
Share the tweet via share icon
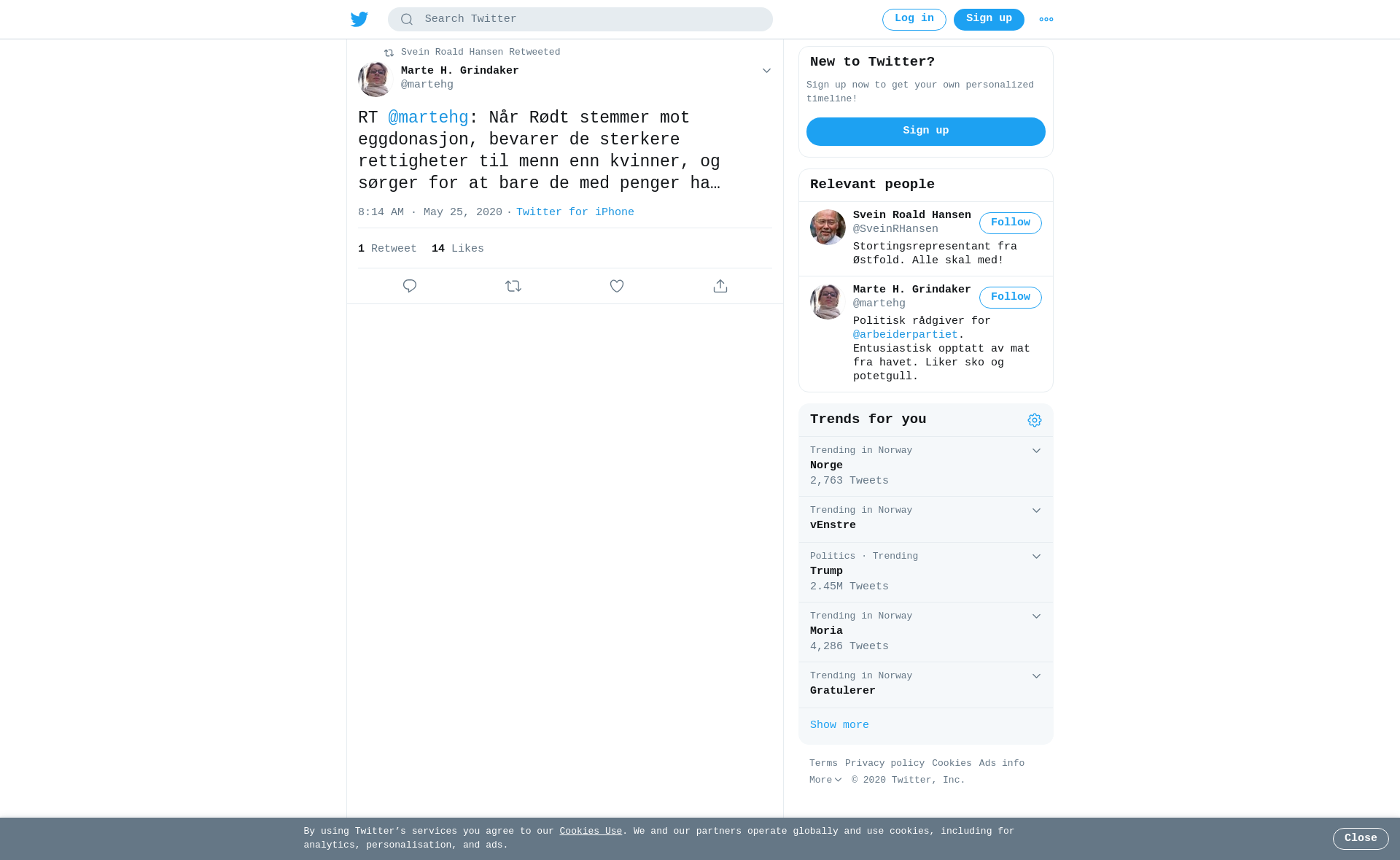pos(720,286)
